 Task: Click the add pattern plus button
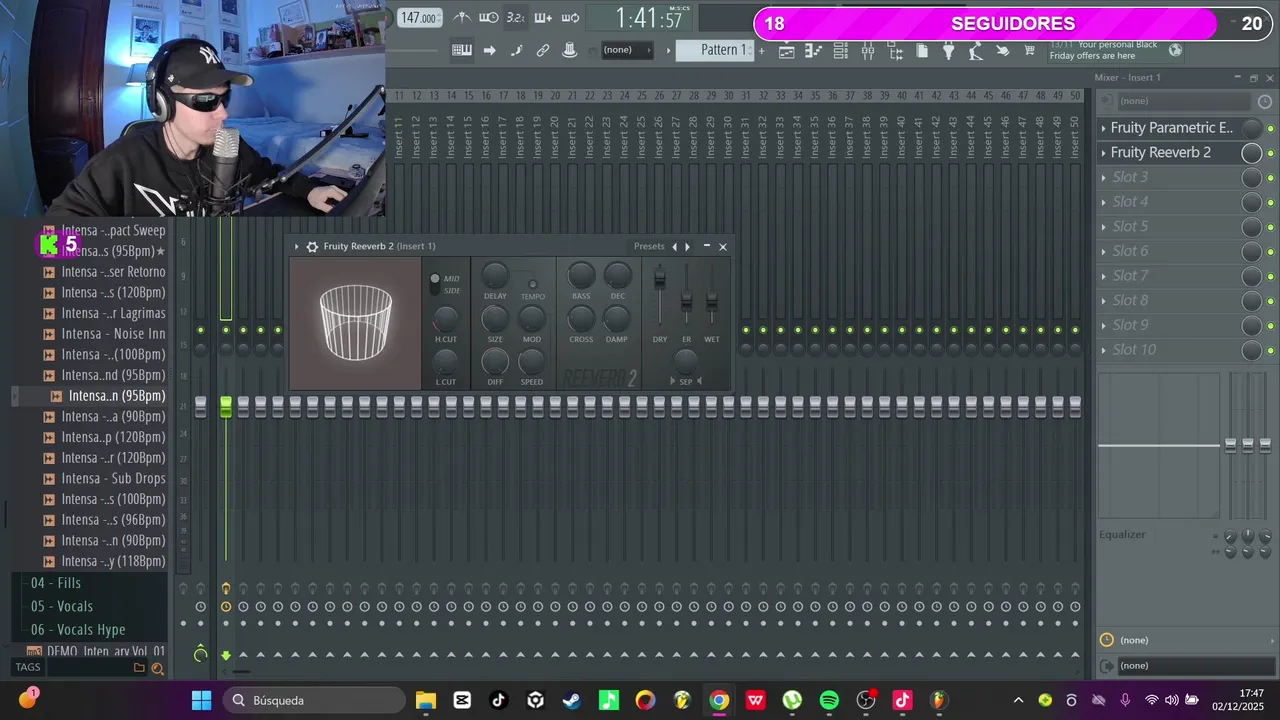coord(761,50)
